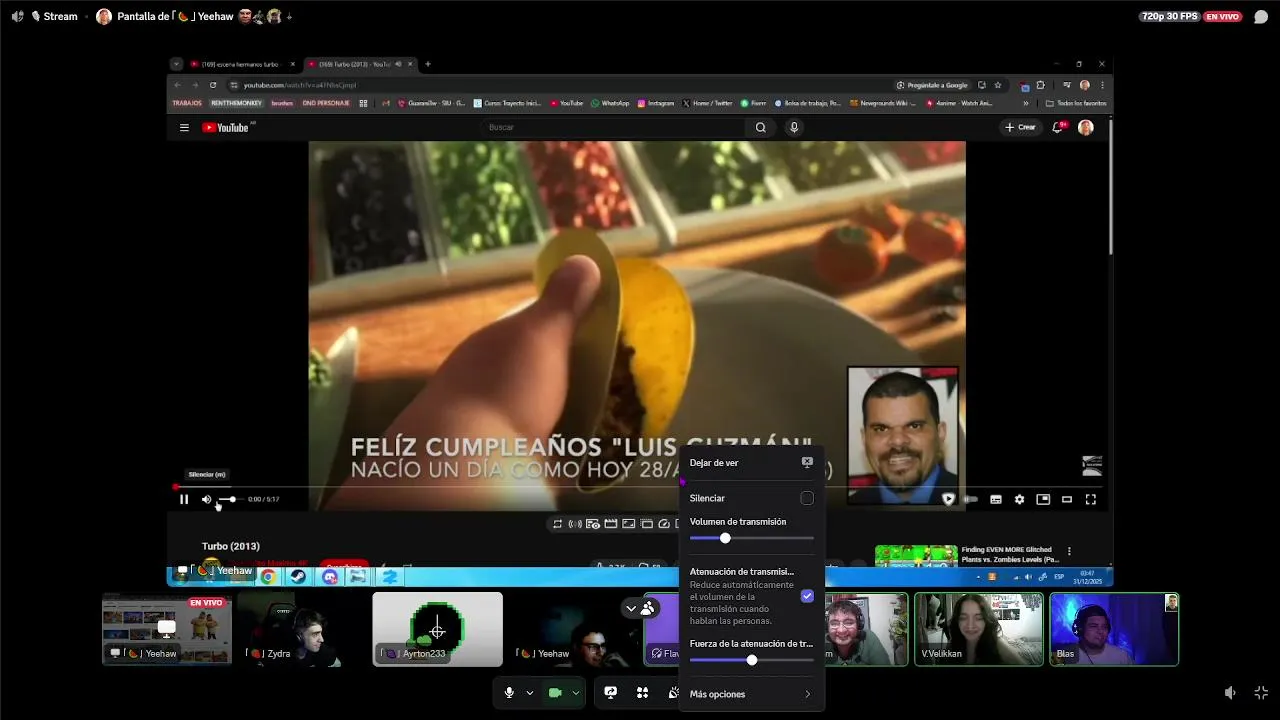Pause the YouTube video

pos(184,499)
